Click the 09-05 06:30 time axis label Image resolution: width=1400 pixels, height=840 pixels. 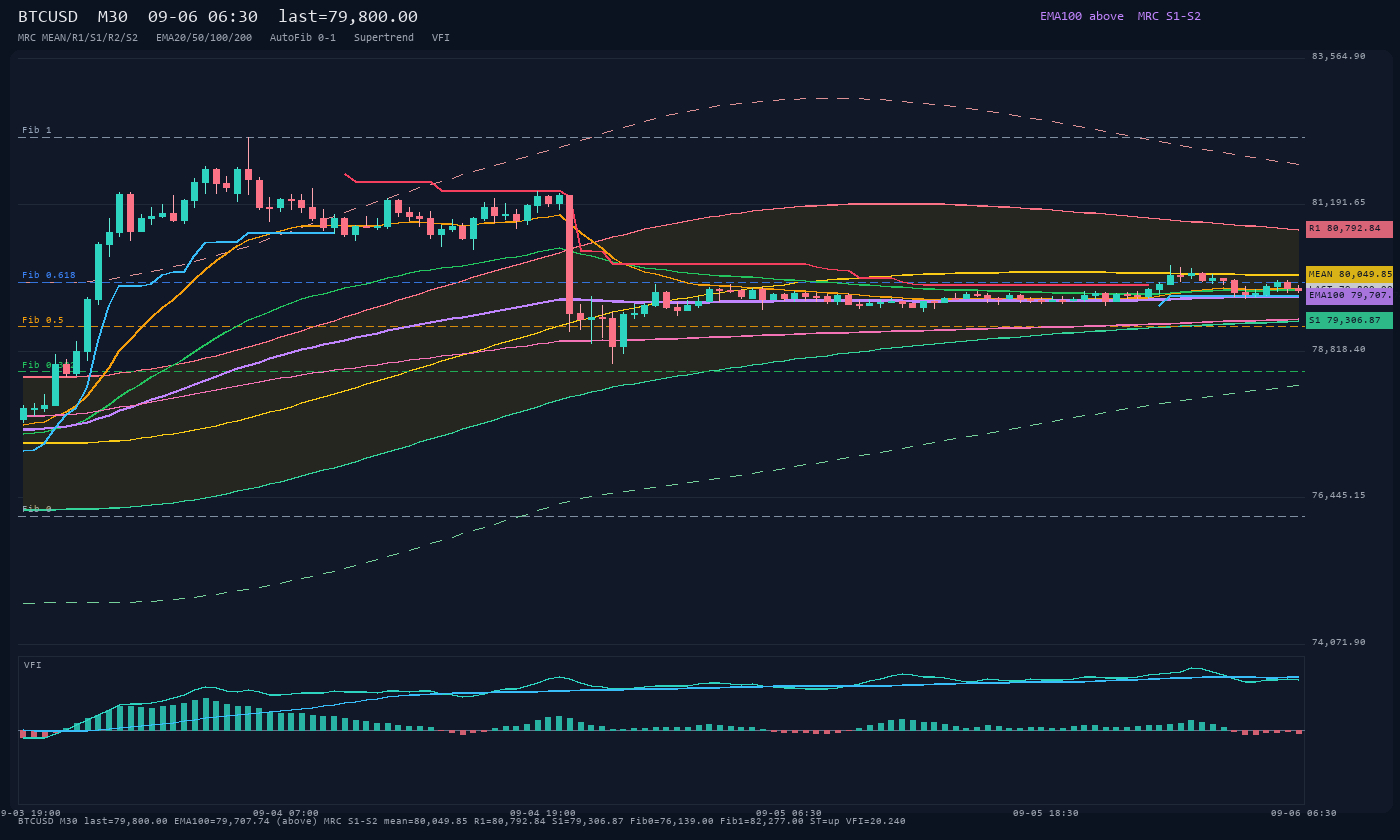coord(789,813)
